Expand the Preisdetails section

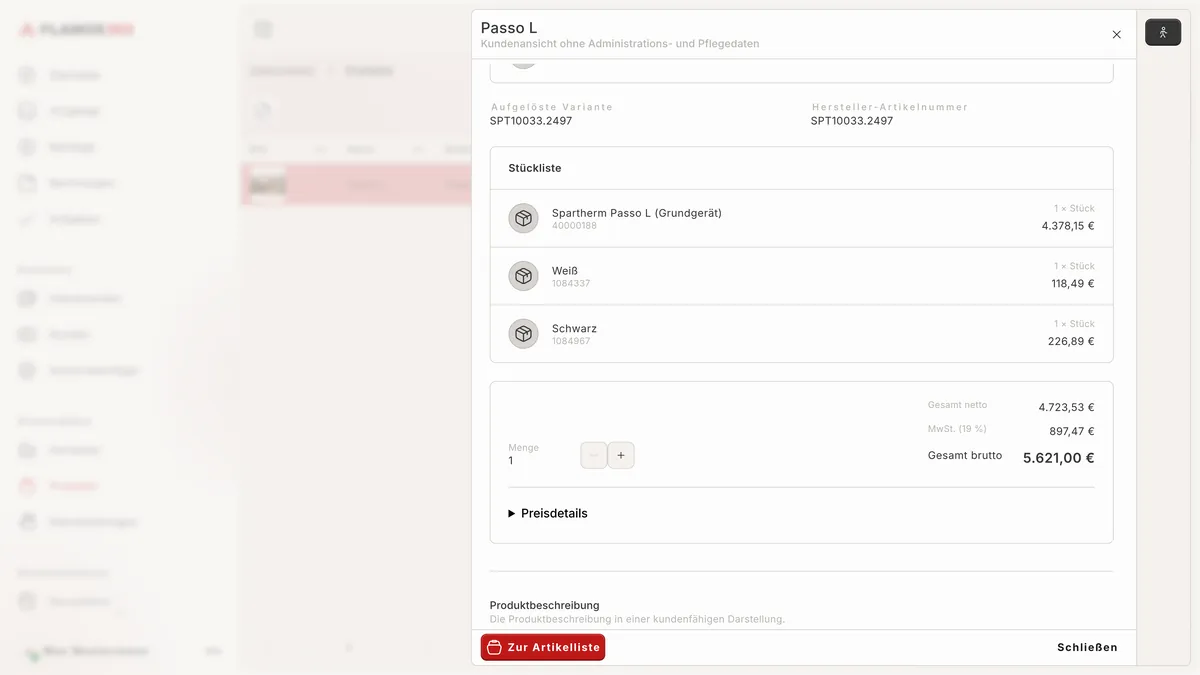548,513
